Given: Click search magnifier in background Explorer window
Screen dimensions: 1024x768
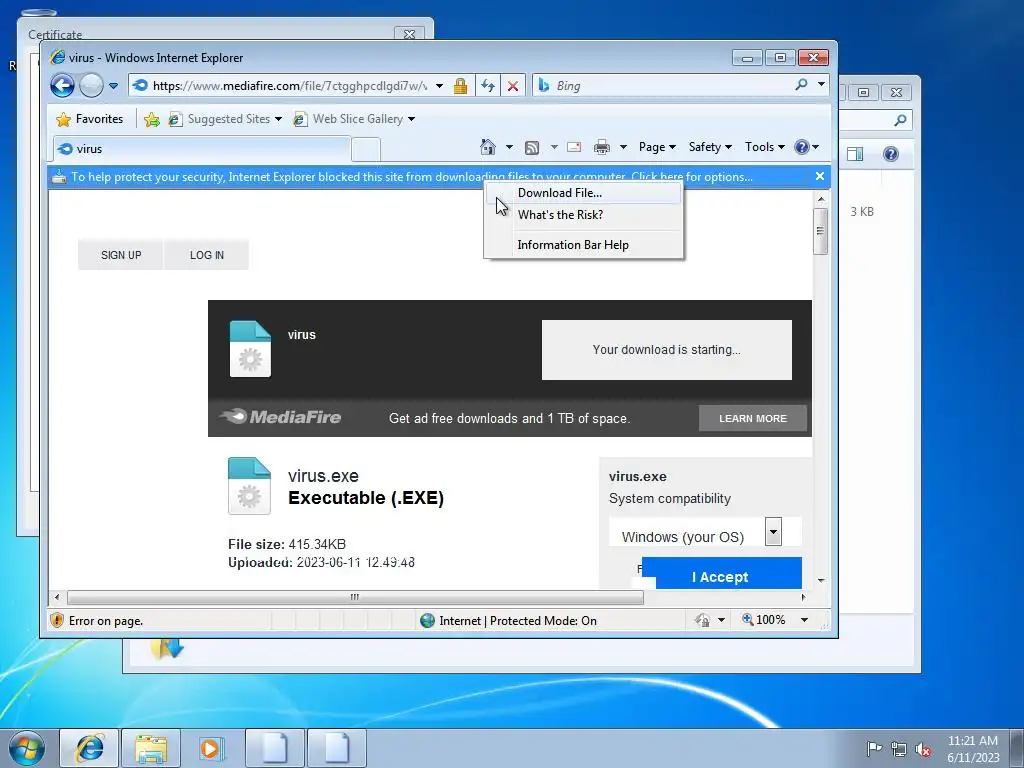Looking at the screenshot, I should 901,120.
